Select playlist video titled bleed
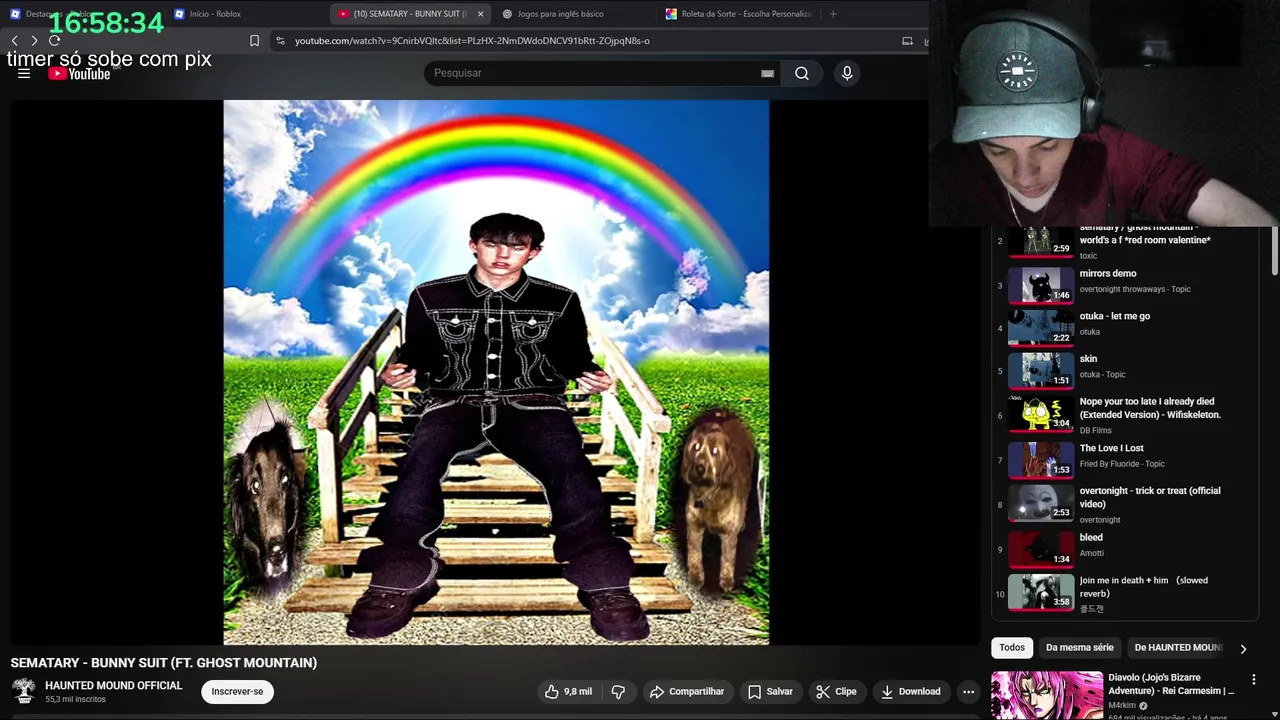The height and width of the screenshot is (720, 1280). click(1125, 549)
